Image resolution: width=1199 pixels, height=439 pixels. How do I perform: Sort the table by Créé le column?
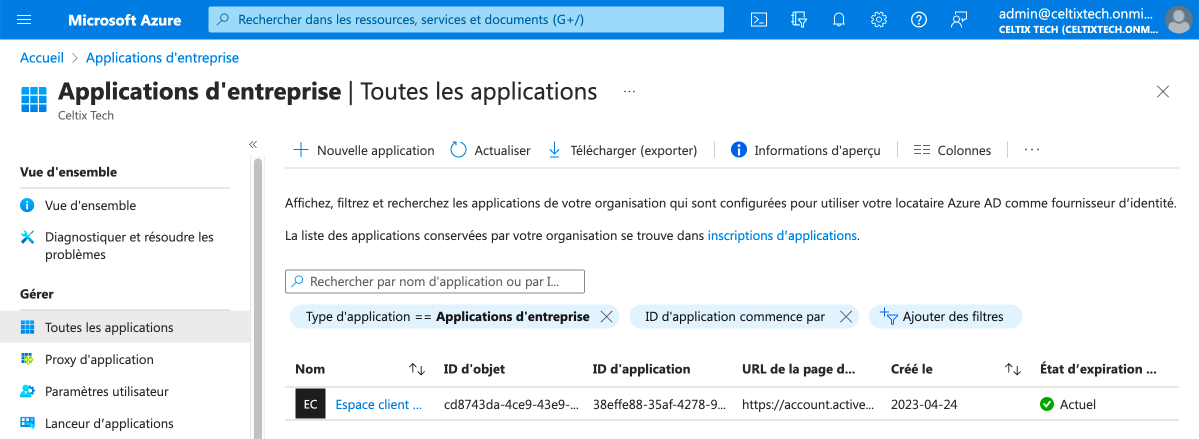[x=1012, y=369]
